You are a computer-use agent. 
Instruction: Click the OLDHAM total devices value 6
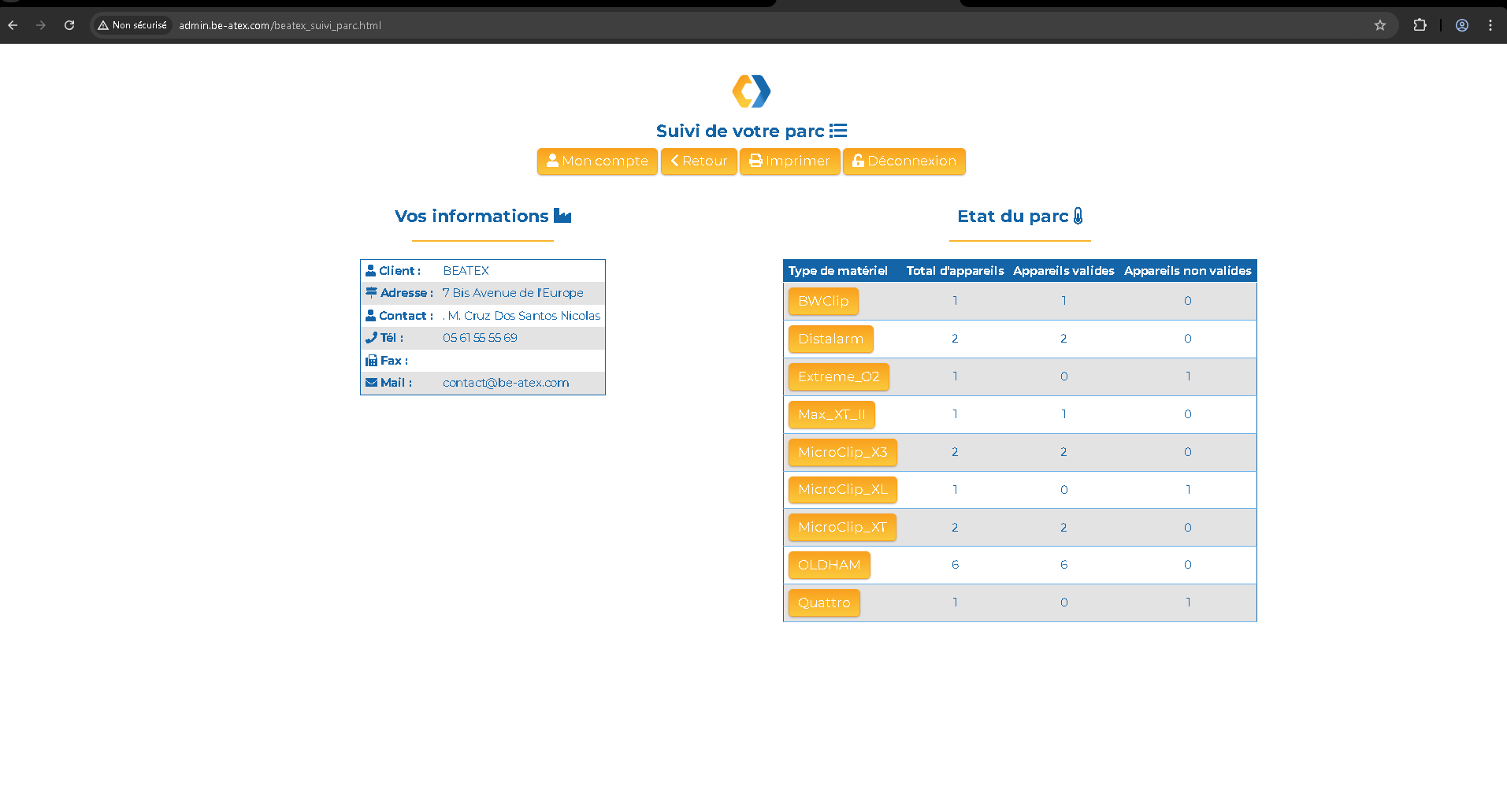[955, 565]
